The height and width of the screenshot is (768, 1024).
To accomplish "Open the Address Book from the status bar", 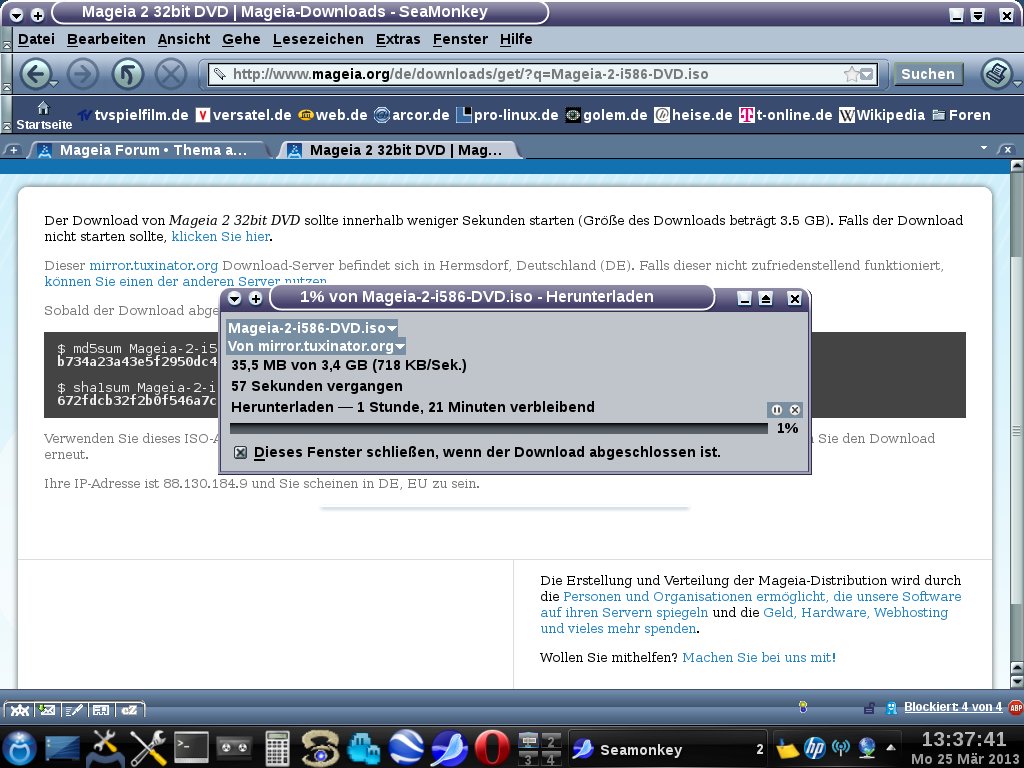I will [x=101, y=710].
